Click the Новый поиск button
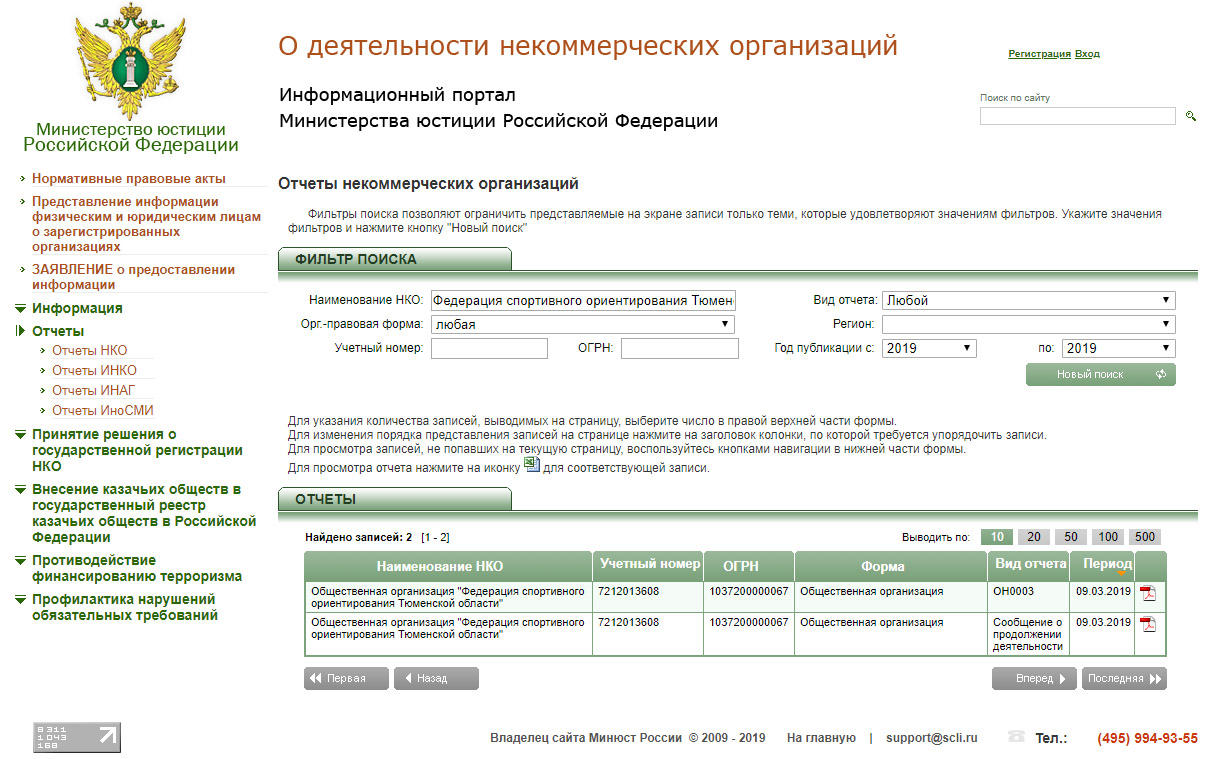 pyautogui.click(x=1100, y=374)
